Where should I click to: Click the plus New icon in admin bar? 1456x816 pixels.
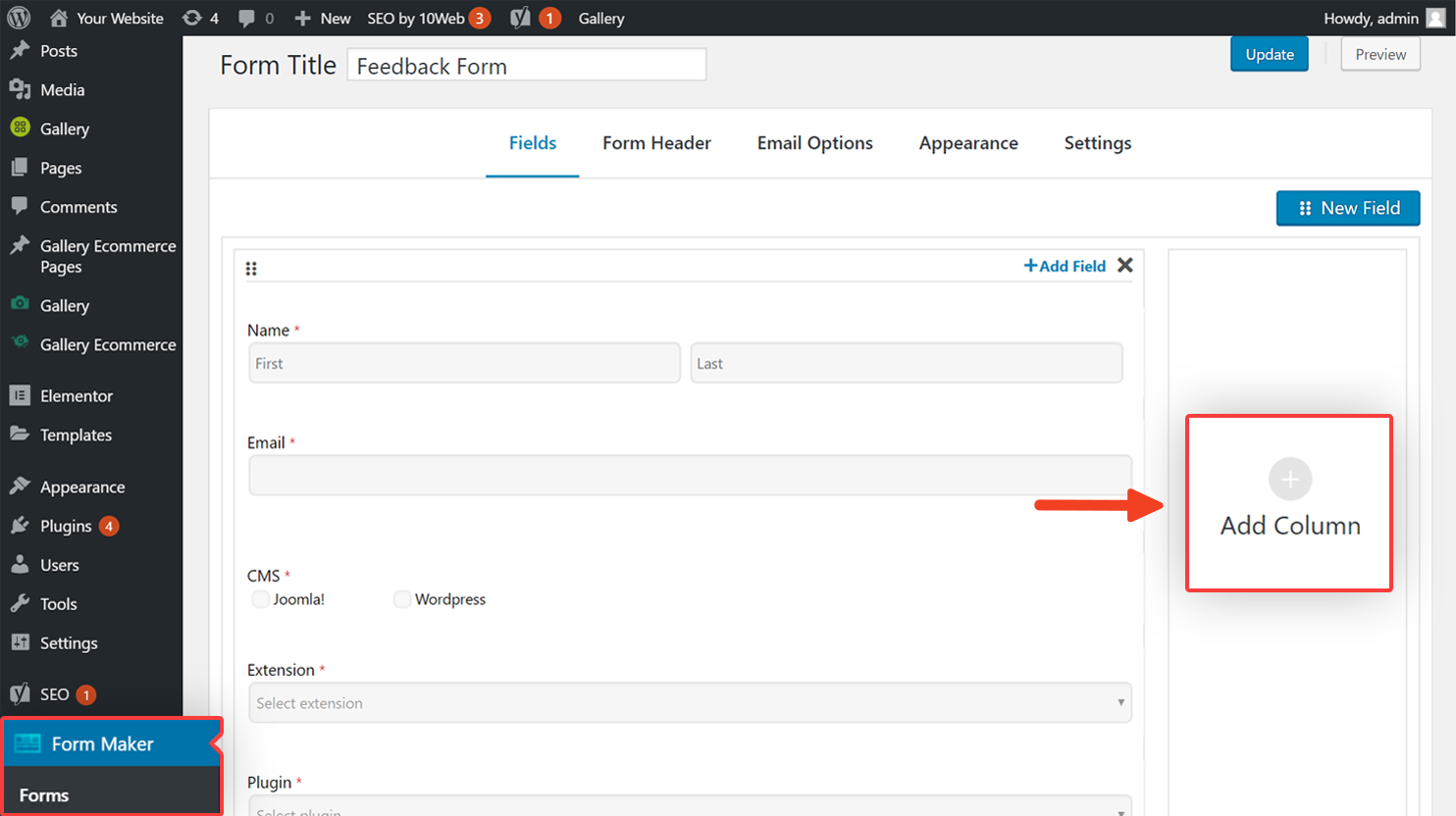pos(302,19)
